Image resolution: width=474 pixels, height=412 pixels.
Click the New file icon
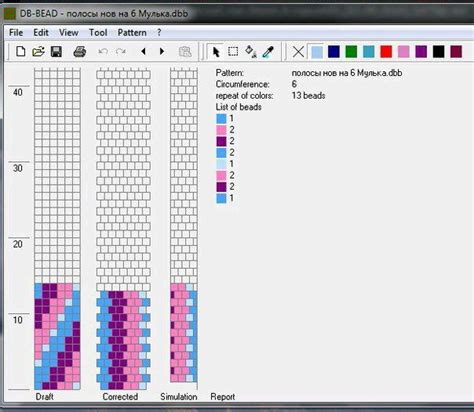pyautogui.click(x=21, y=52)
